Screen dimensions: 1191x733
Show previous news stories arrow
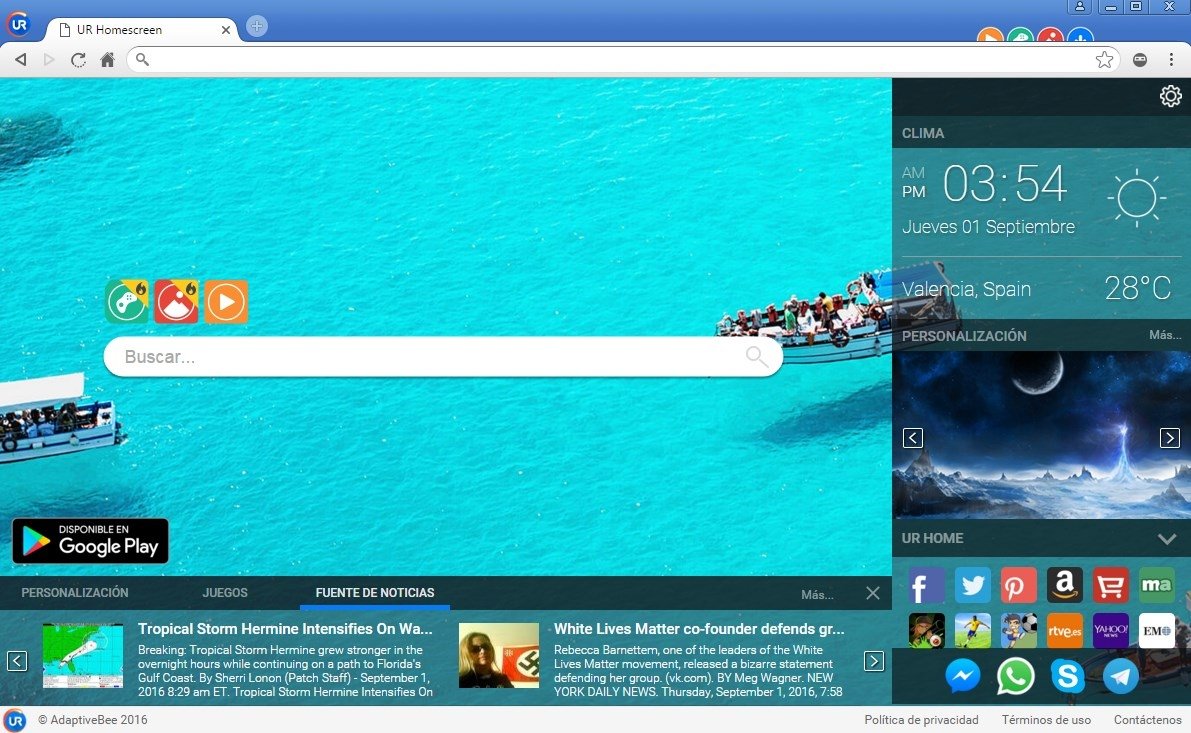click(x=17, y=661)
